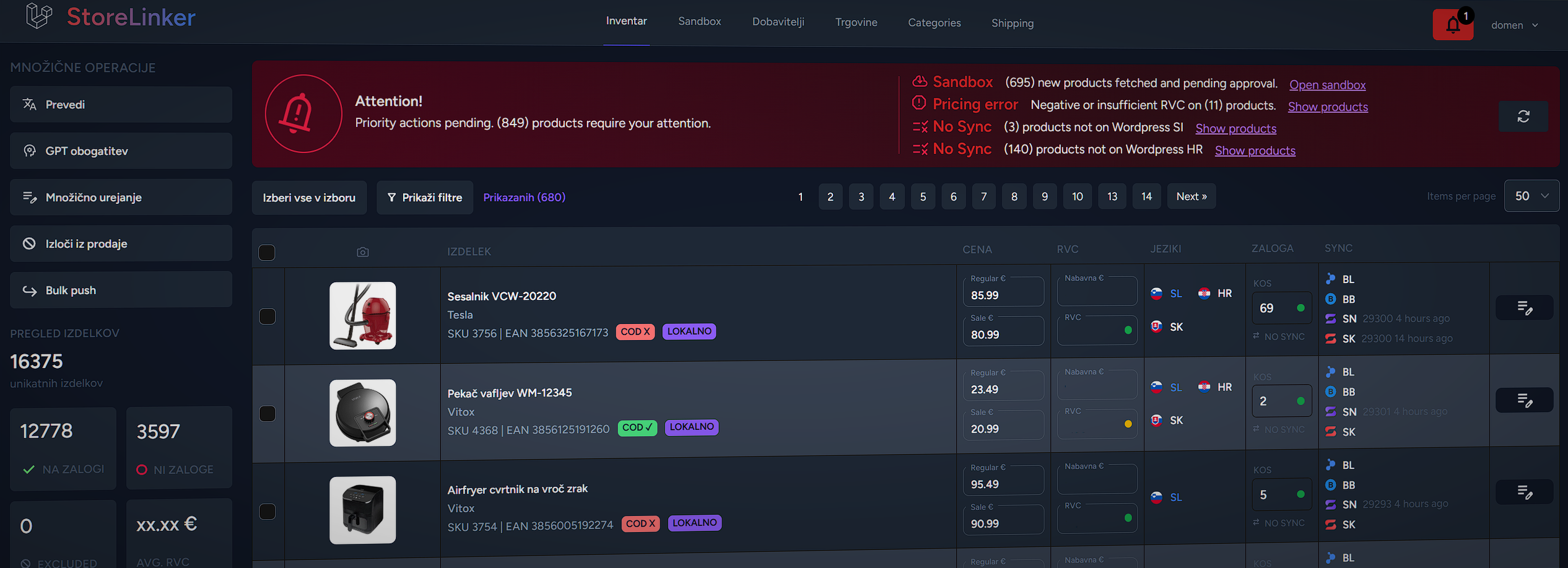1568x568 pixels.
Task: Open edit icon for Sesalnik VCW-20220 row
Action: click(x=1524, y=308)
